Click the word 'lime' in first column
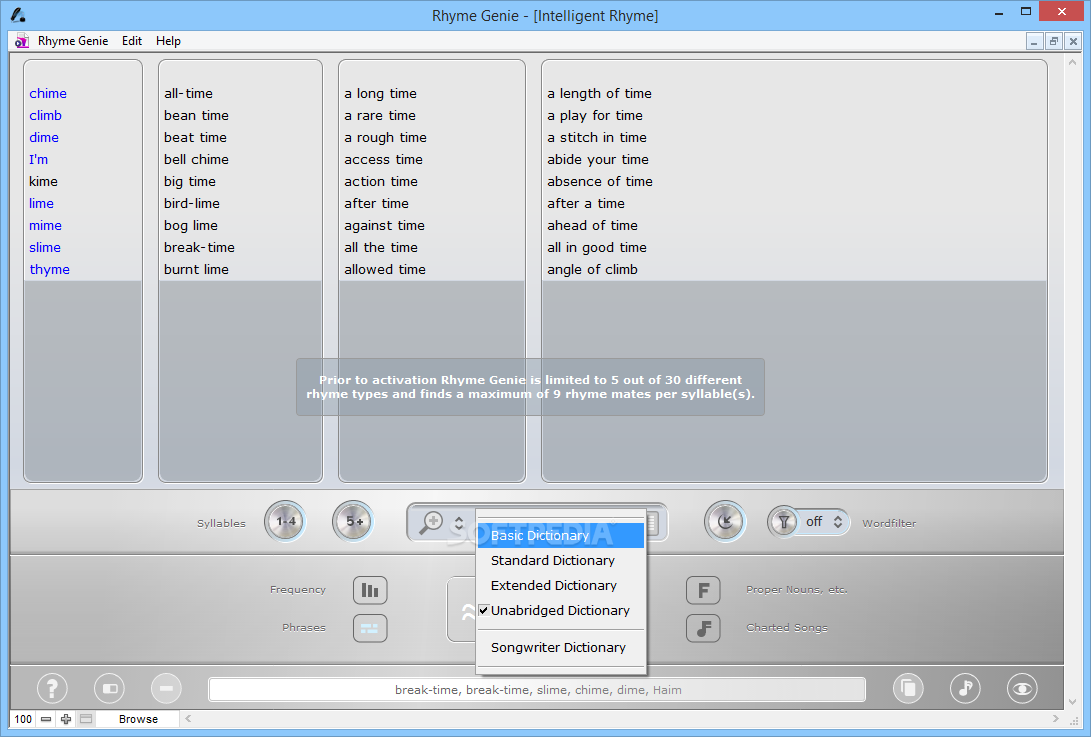The image size is (1091, 737). [x=41, y=204]
